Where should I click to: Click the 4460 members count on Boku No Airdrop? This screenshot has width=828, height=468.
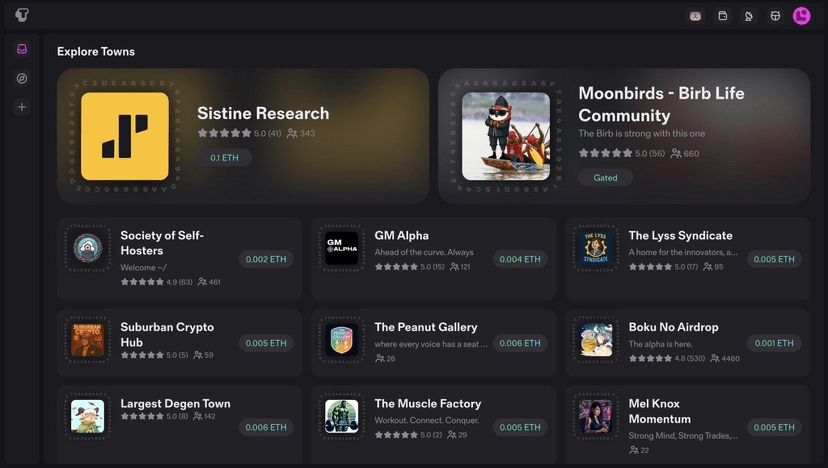pyautogui.click(x=725, y=358)
